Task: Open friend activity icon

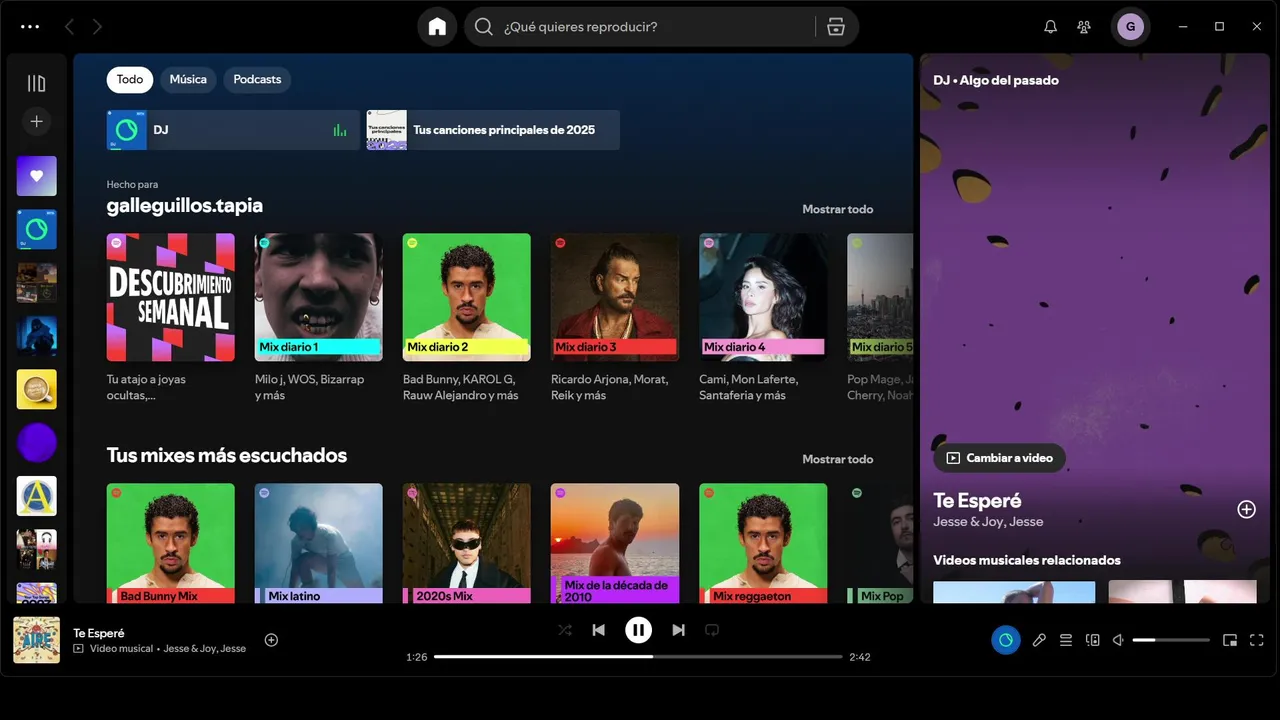Action: (1084, 27)
